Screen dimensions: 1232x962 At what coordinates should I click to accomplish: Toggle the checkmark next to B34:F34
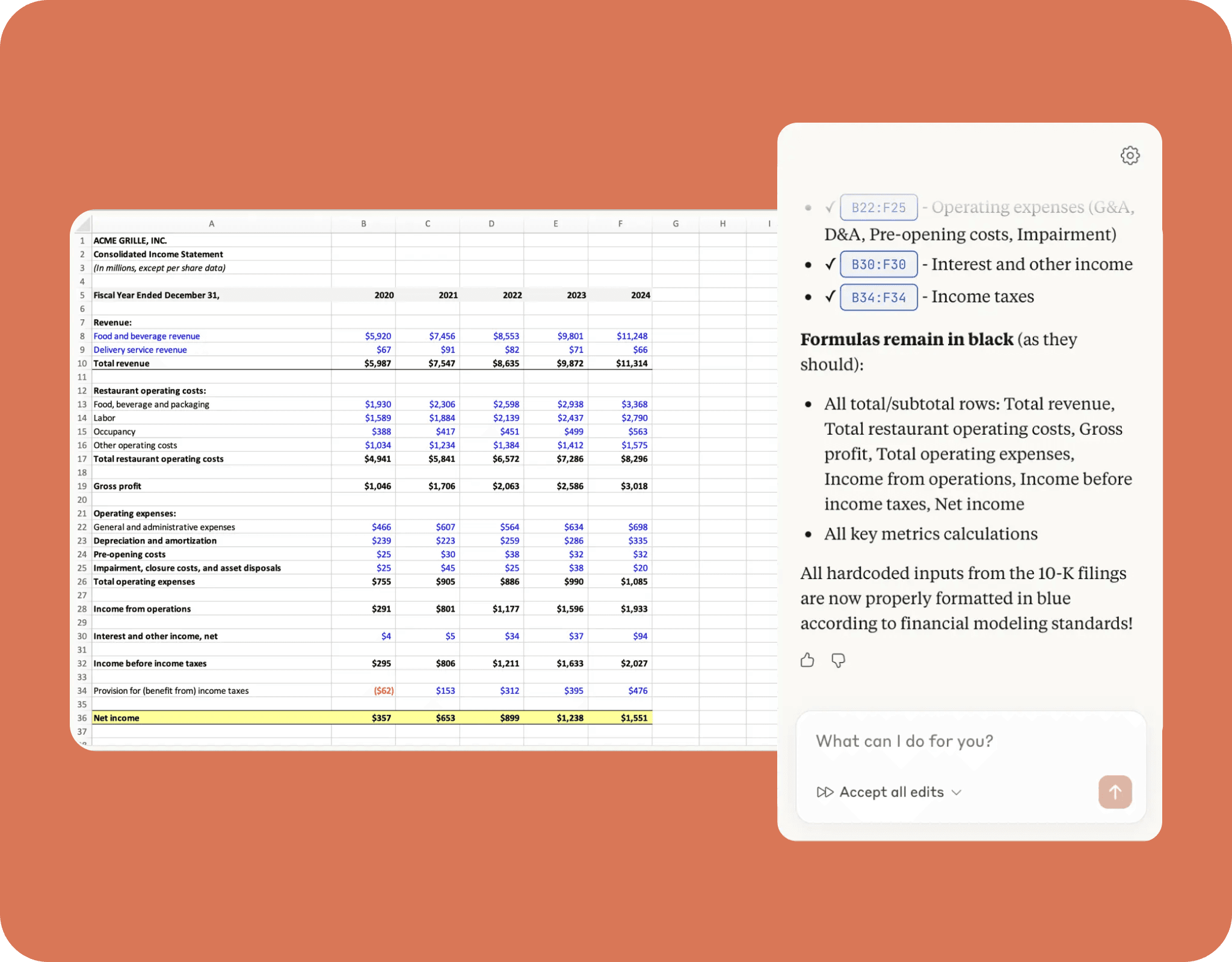pos(830,296)
